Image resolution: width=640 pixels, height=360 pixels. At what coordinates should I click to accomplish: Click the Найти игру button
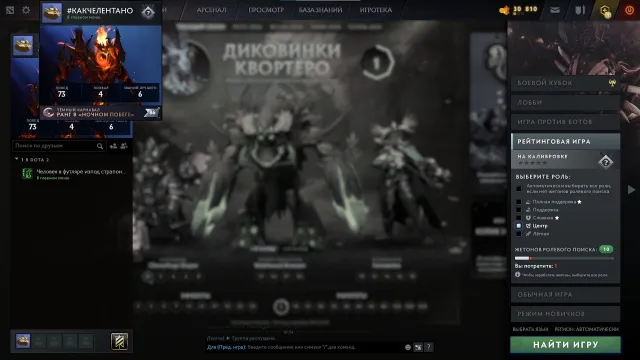tap(565, 345)
